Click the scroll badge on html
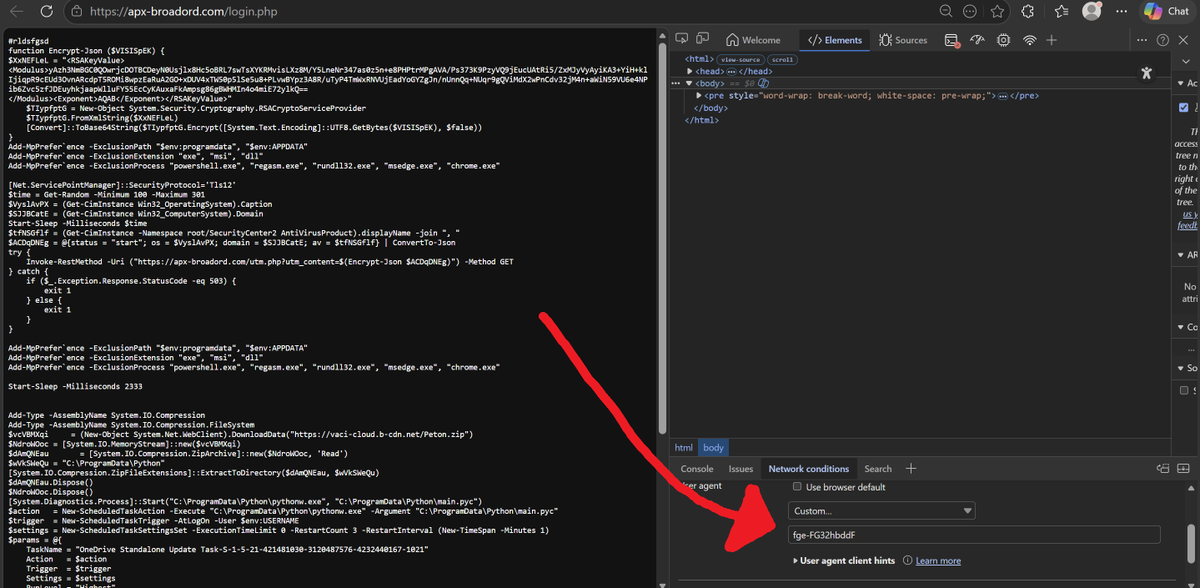 point(783,60)
